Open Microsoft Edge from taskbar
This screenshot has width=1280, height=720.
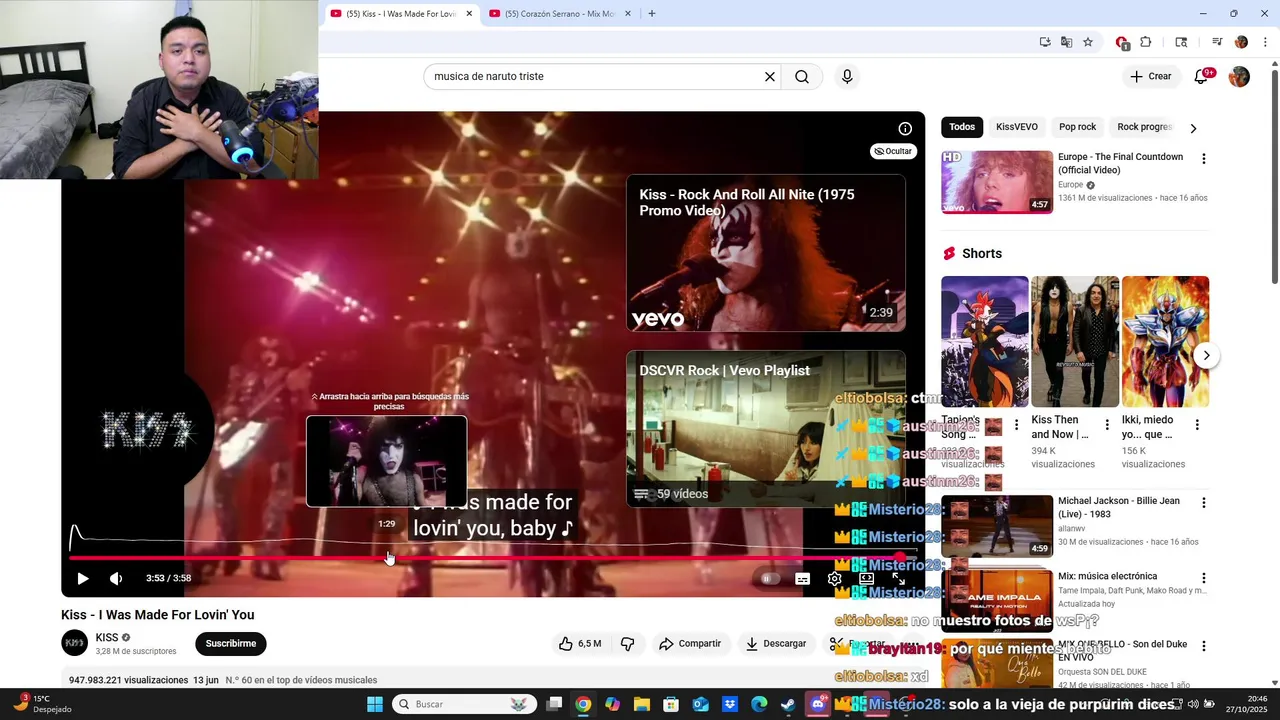click(759, 704)
